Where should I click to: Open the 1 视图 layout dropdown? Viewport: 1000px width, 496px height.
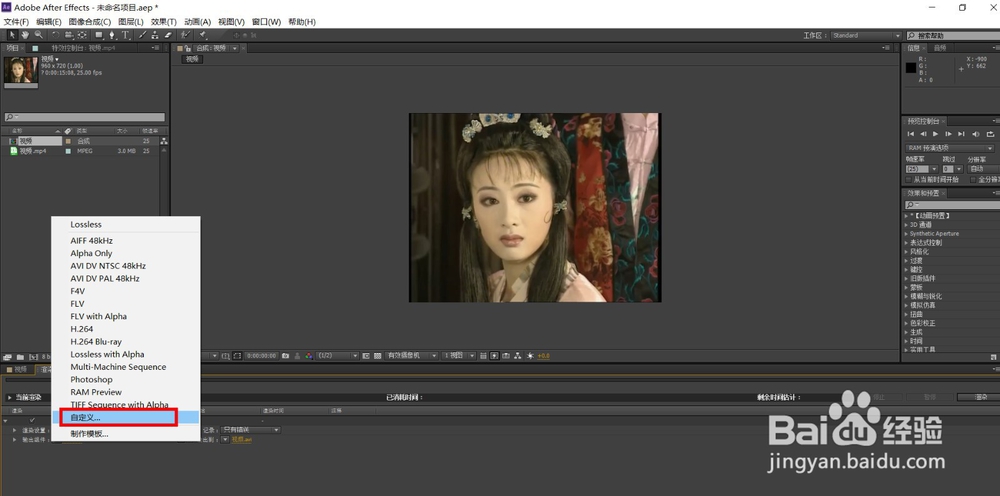(x=459, y=356)
